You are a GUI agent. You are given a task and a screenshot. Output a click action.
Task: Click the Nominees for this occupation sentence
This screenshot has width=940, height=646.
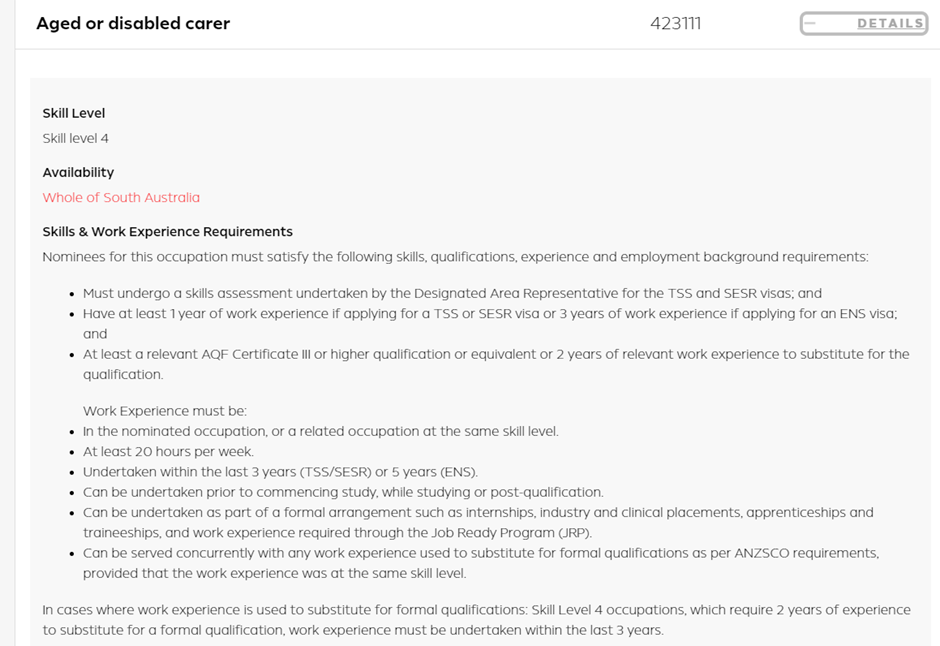coord(455,257)
